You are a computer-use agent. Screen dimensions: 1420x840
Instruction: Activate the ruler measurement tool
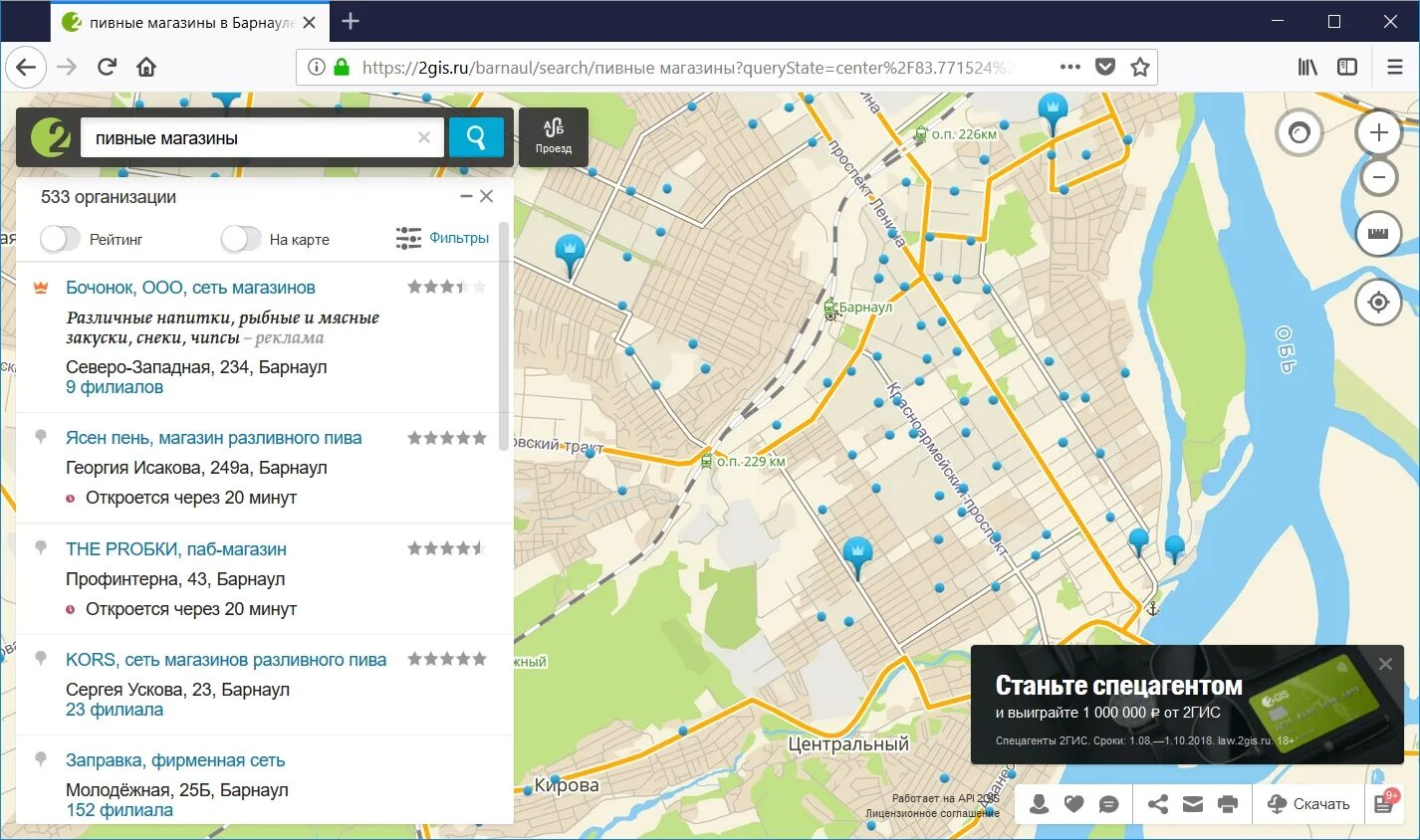(1378, 234)
